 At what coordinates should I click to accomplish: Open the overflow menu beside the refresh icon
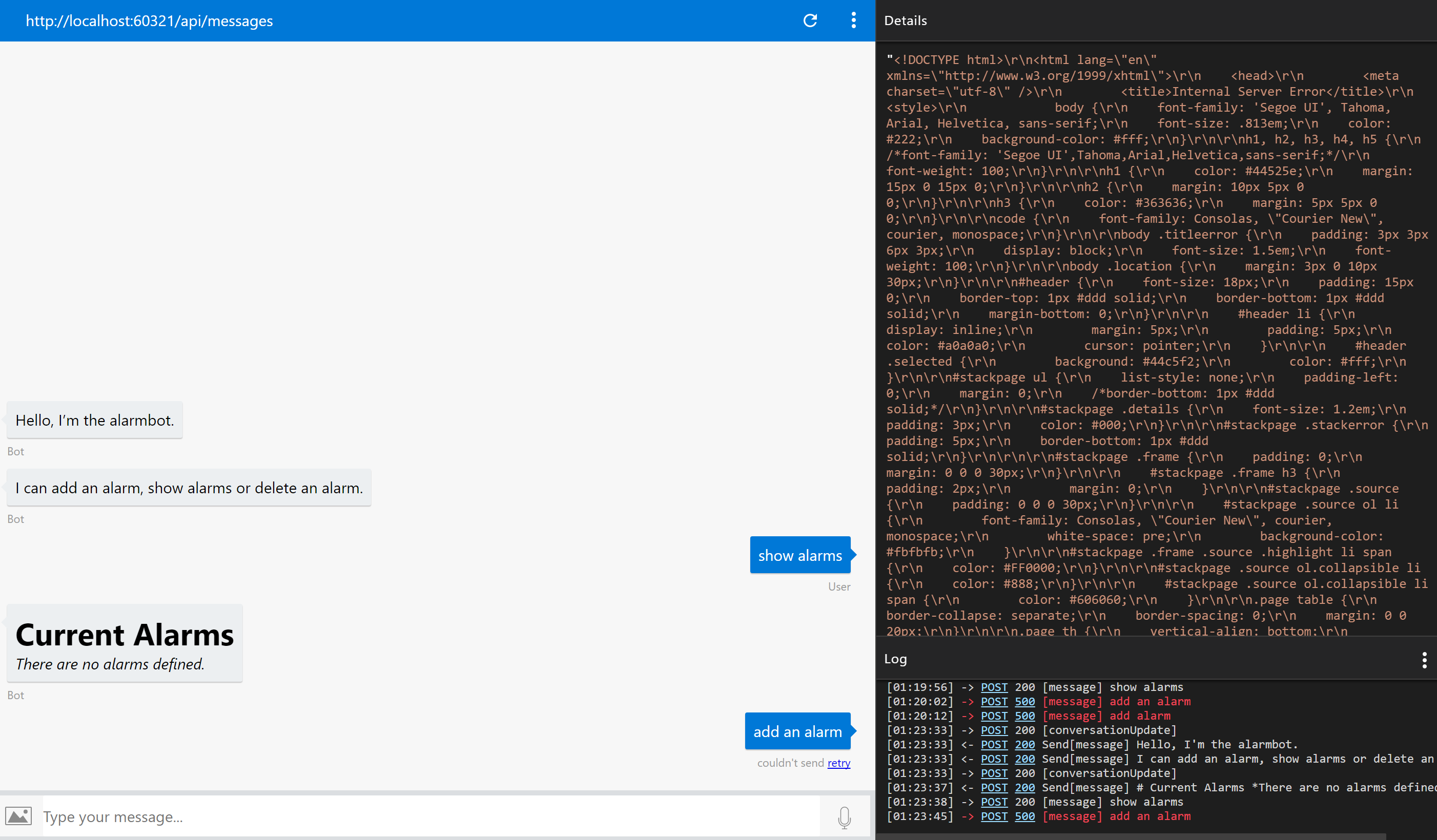pyautogui.click(x=853, y=20)
